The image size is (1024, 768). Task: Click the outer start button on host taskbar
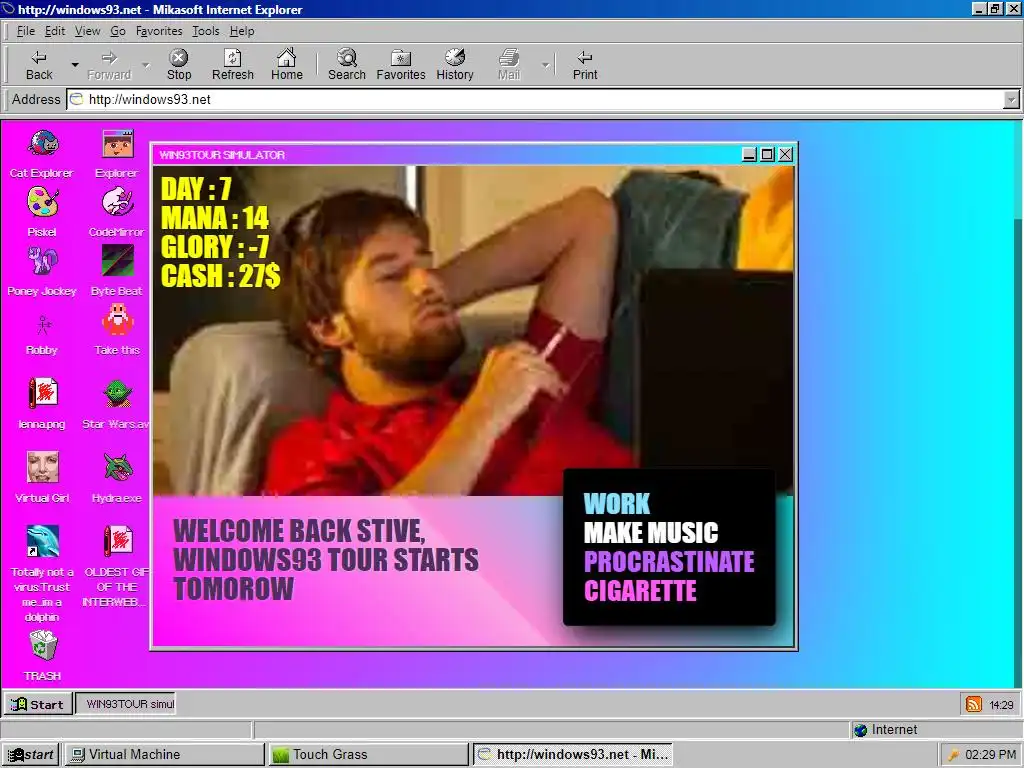coord(30,755)
